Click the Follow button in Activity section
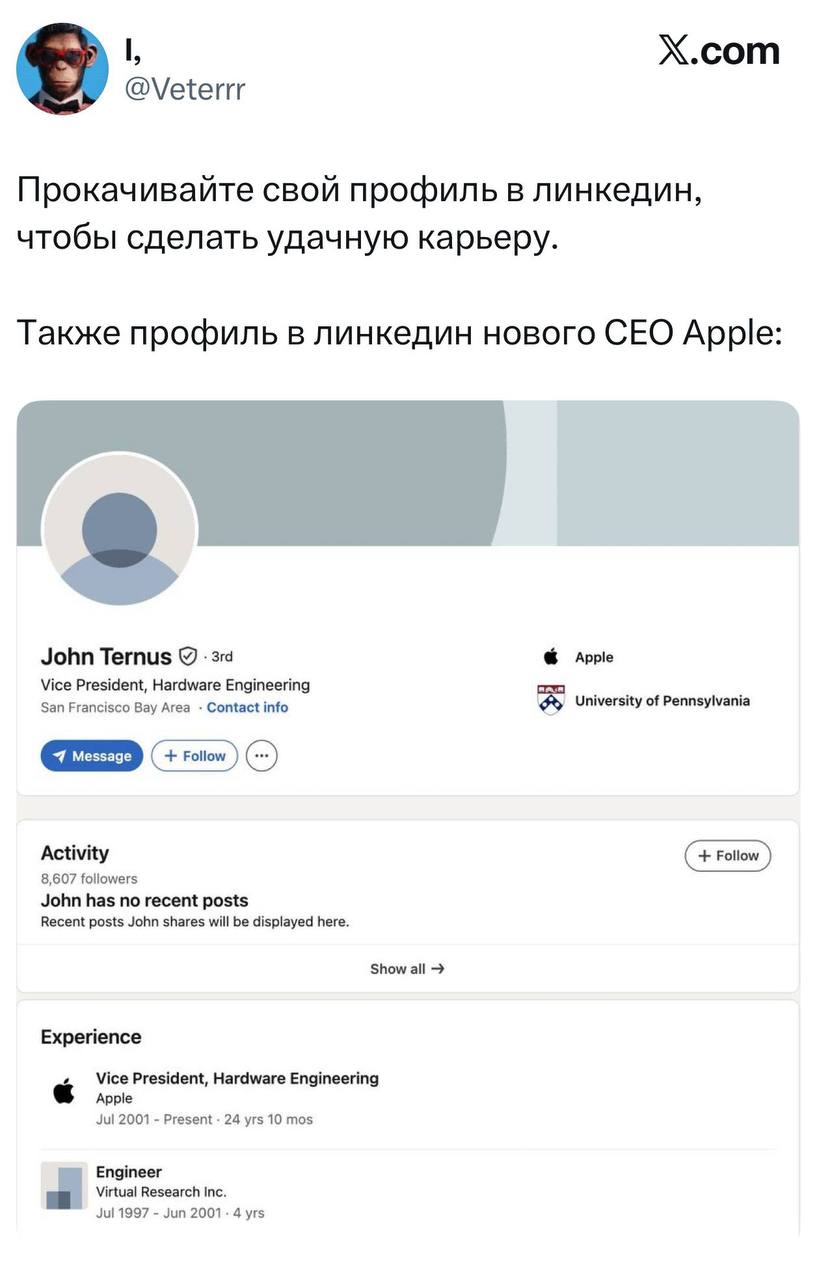This screenshot has width=817, height=1280. [728, 856]
